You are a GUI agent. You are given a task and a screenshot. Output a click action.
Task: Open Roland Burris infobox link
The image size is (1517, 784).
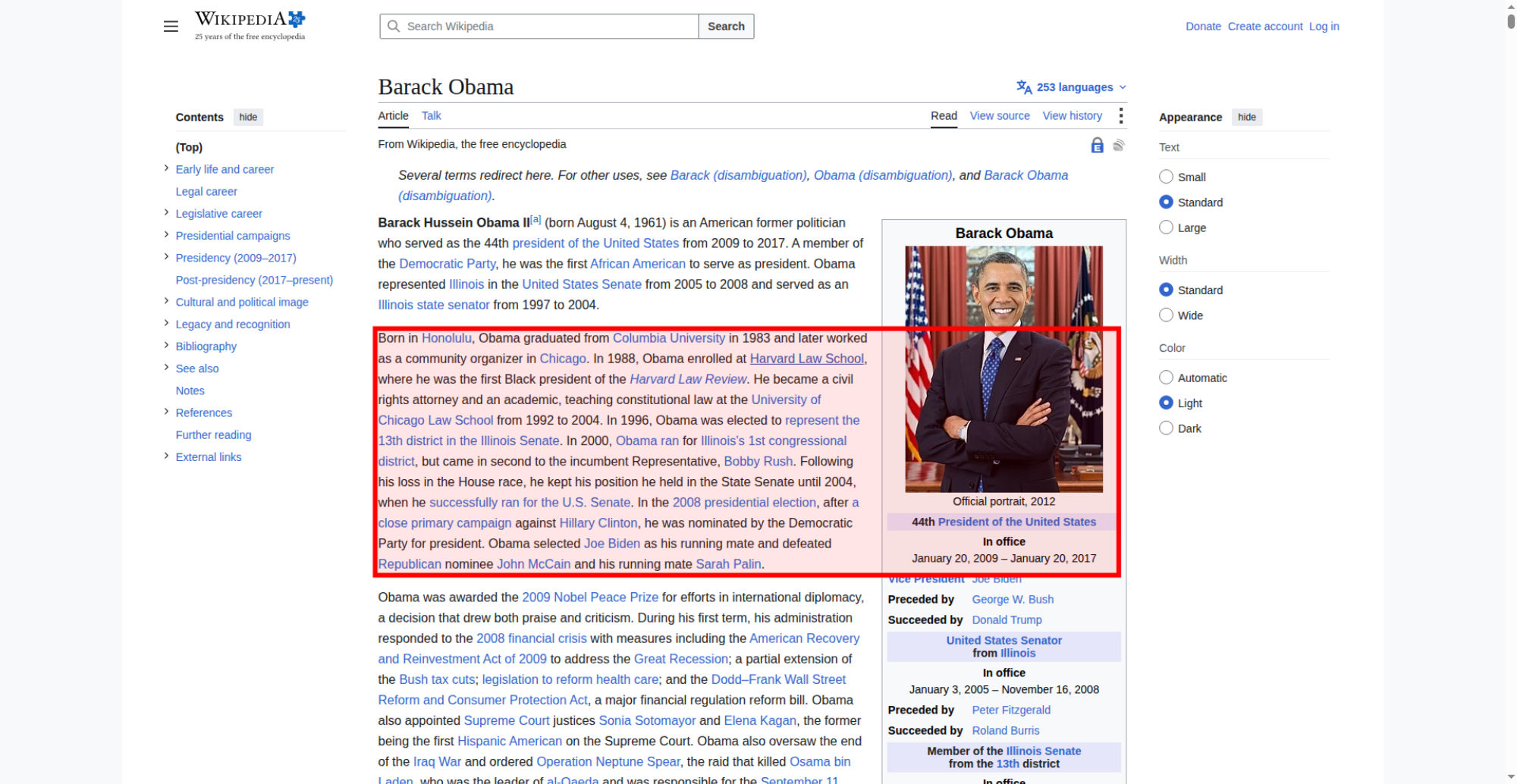click(1006, 730)
